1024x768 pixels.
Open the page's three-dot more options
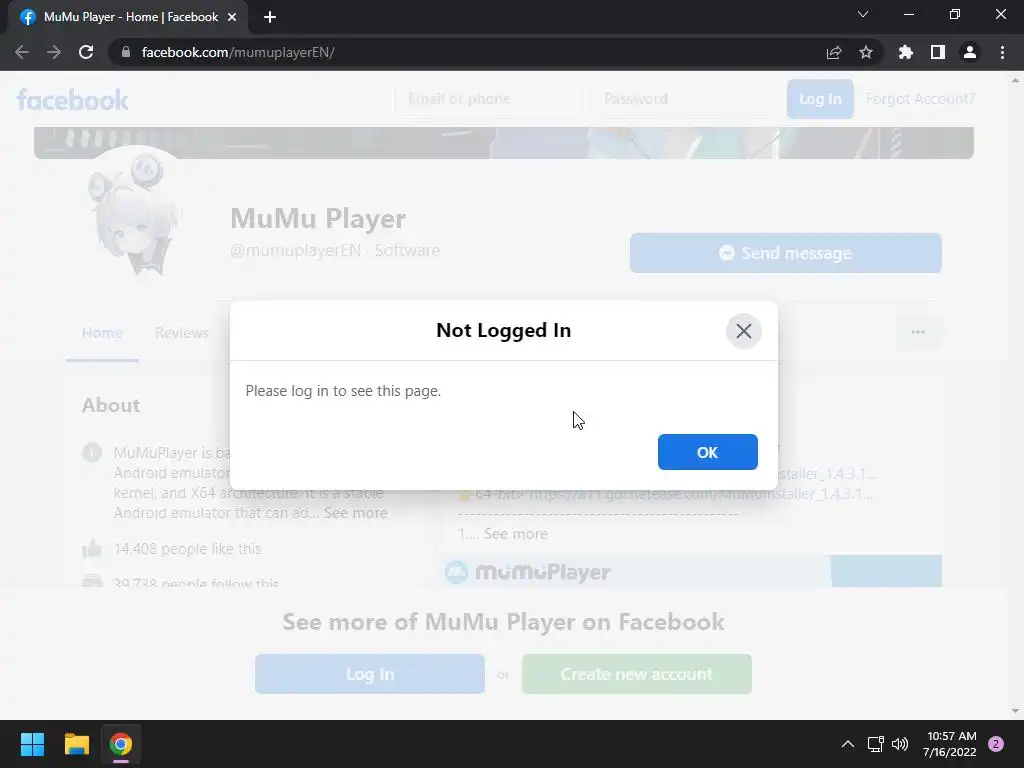click(918, 332)
